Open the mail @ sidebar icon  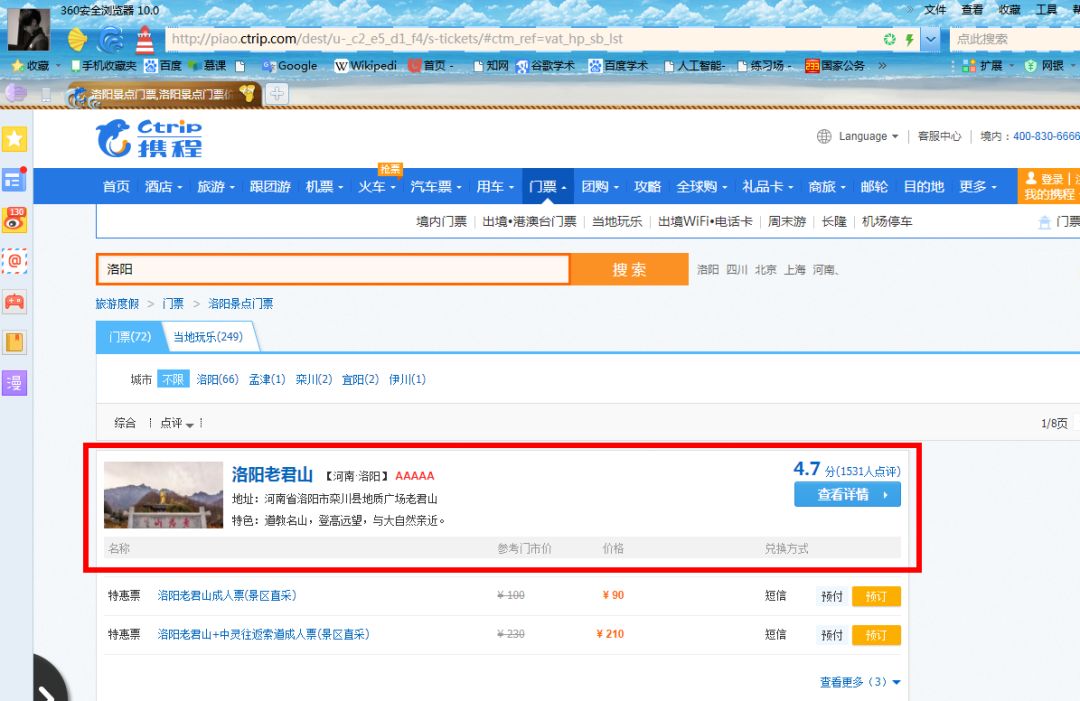[x=14, y=261]
